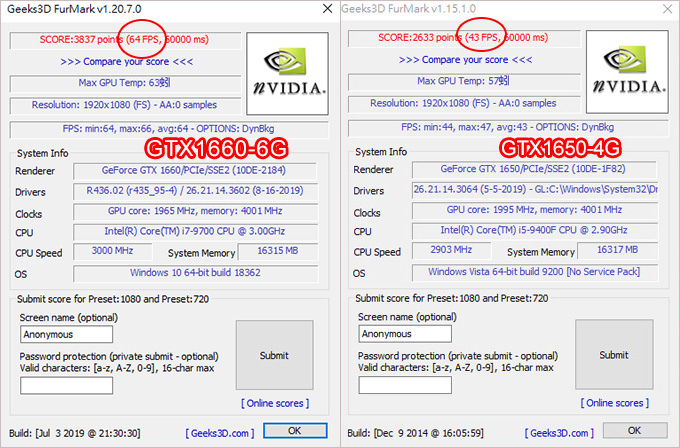
Task: Click OK in the FurMark v1.20.7.0 window
Action: (x=295, y=431)
